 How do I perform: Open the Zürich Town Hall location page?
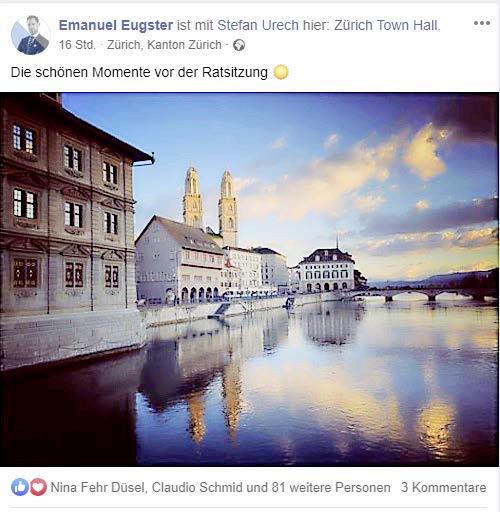[x=387, y=25]
